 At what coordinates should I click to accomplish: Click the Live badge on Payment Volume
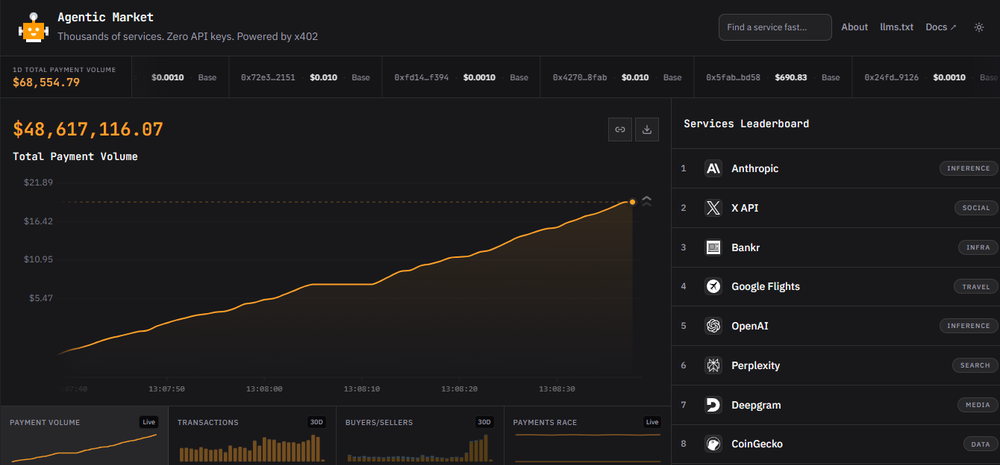[x=149, y=422]
